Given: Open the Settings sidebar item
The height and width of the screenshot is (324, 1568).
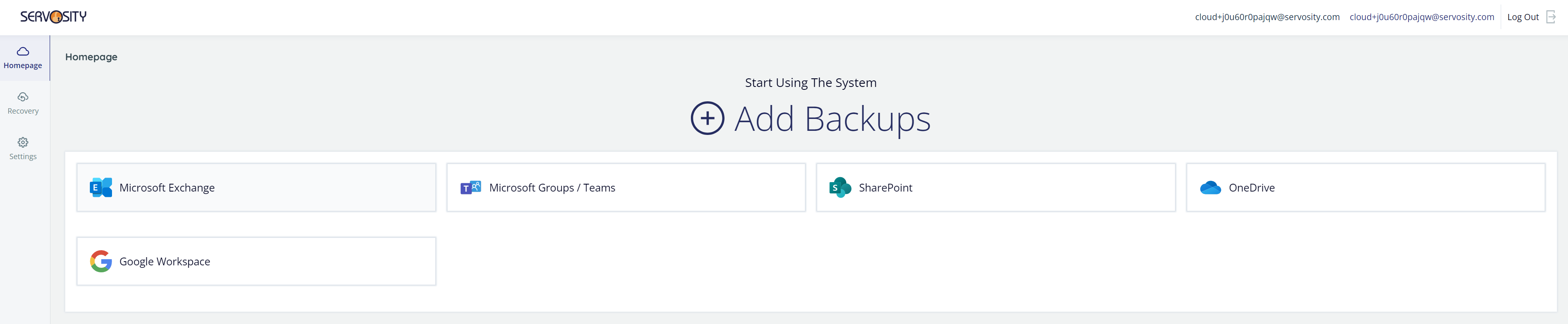Looking at the screenshot, I should pyautogui.click(x=23, y=148).
